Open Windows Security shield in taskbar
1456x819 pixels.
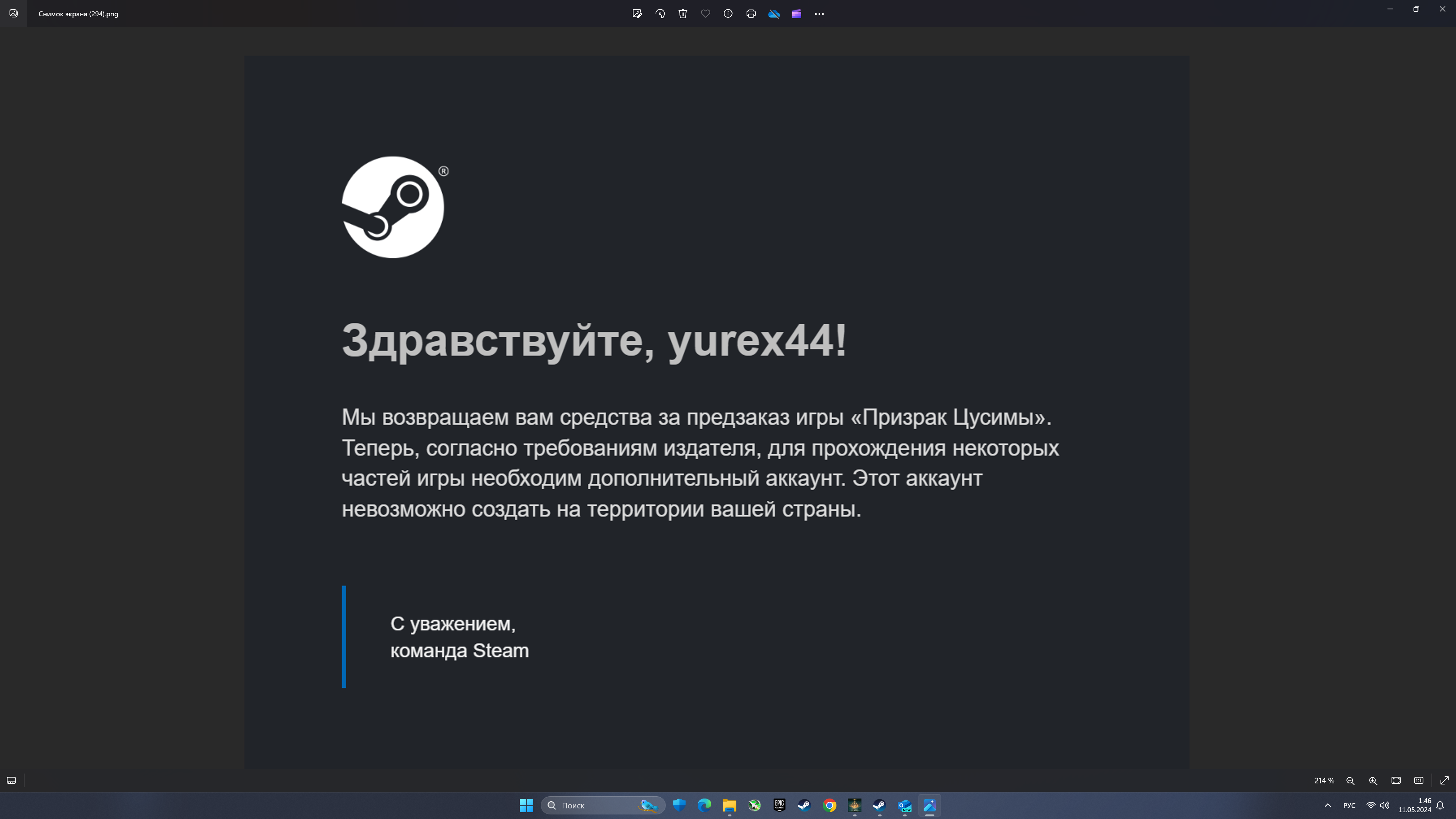click(x=679, y=805)
